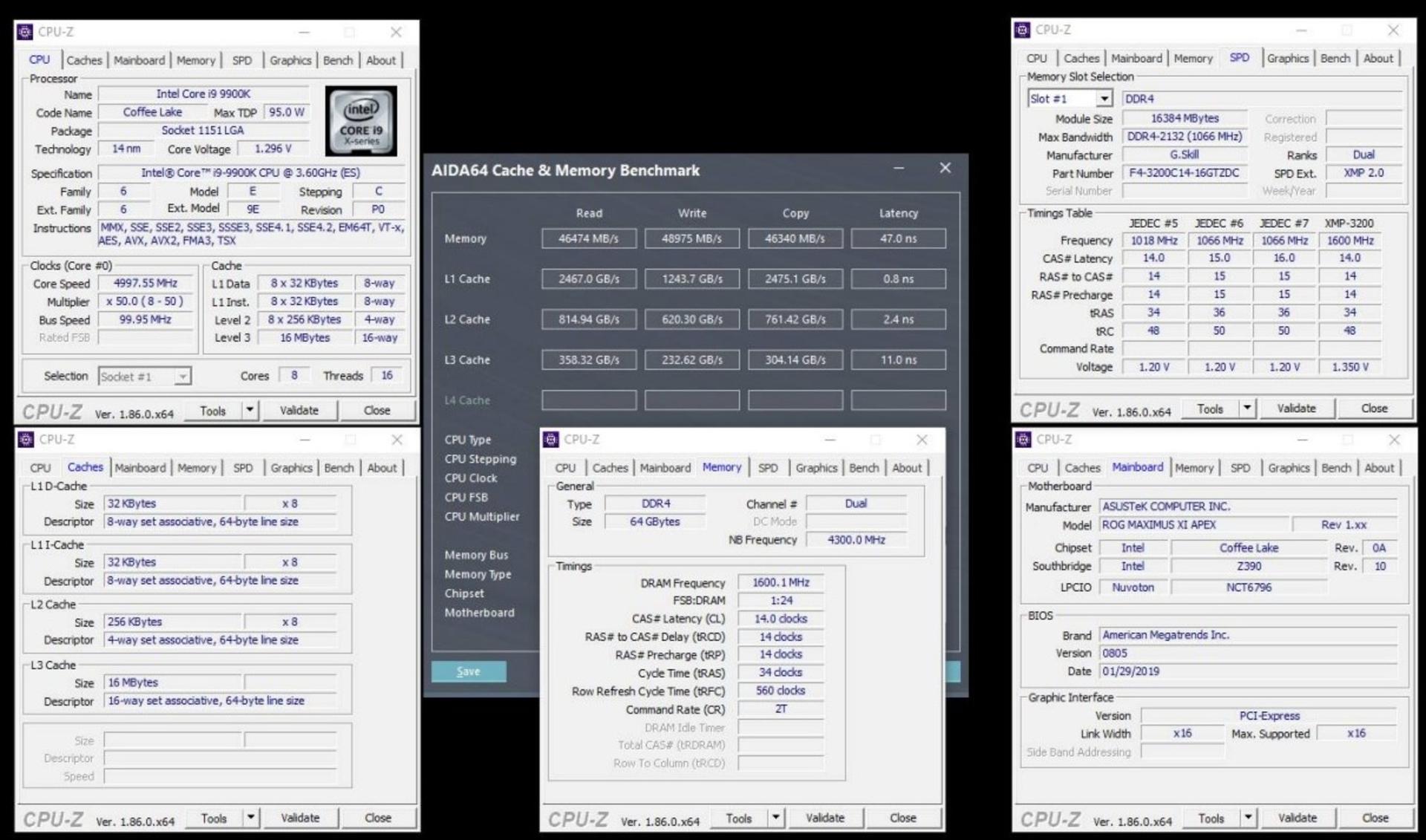This screenshot has width=1426, height=840.
Task: Click the CPU-Z title icon in the Caches window
Action: click(26, 440)
